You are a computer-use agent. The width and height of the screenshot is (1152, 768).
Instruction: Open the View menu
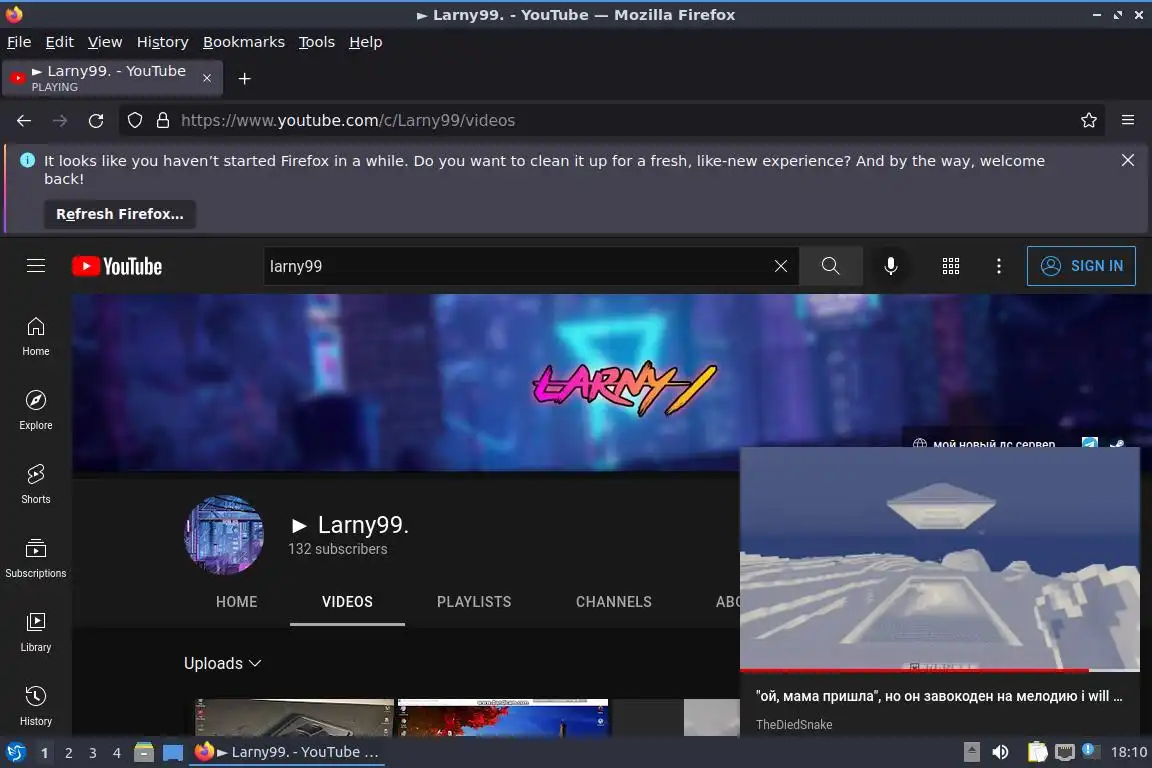(105, 42)
